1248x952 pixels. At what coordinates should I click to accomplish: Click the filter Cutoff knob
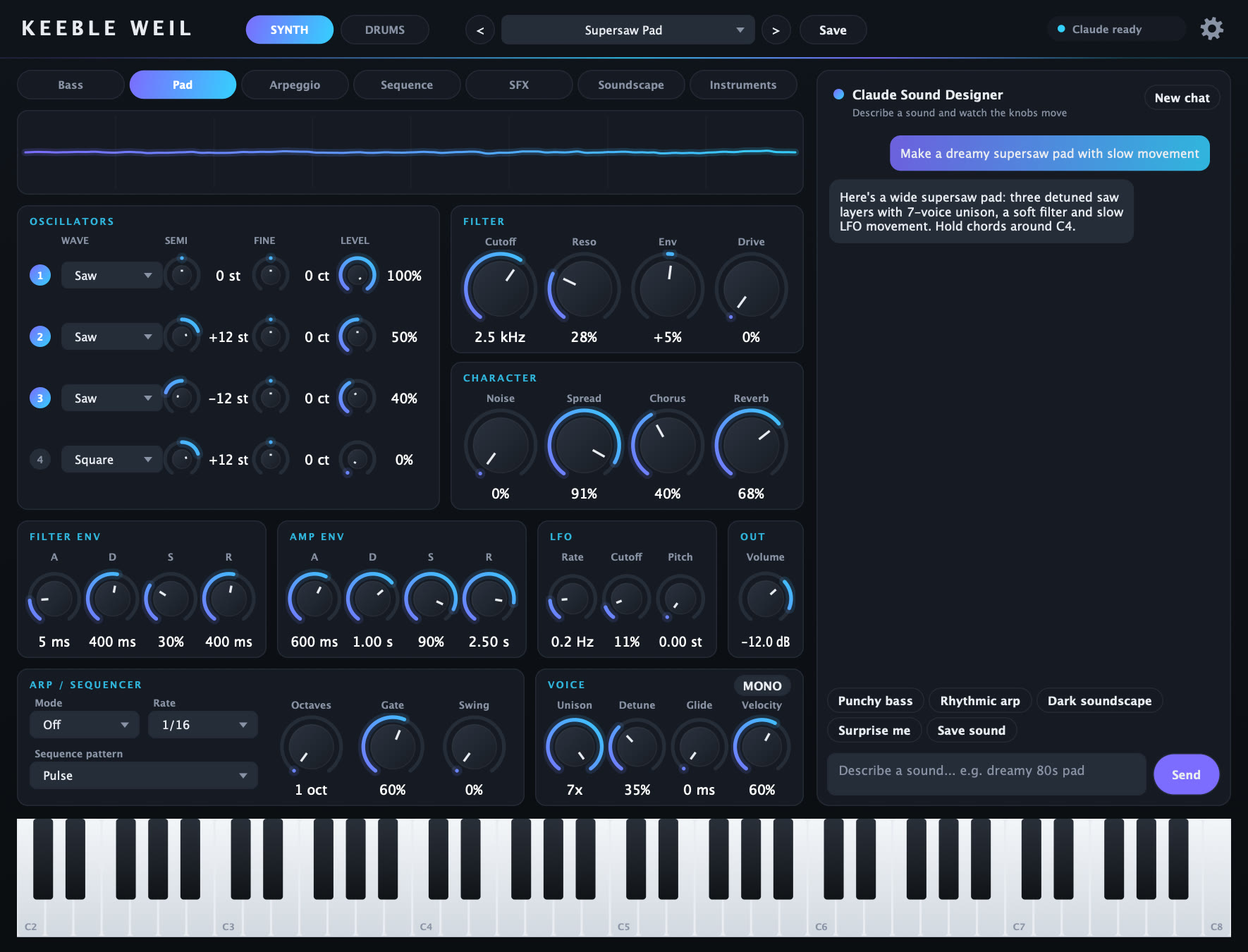pyautogui.click(x=500, y=288)
